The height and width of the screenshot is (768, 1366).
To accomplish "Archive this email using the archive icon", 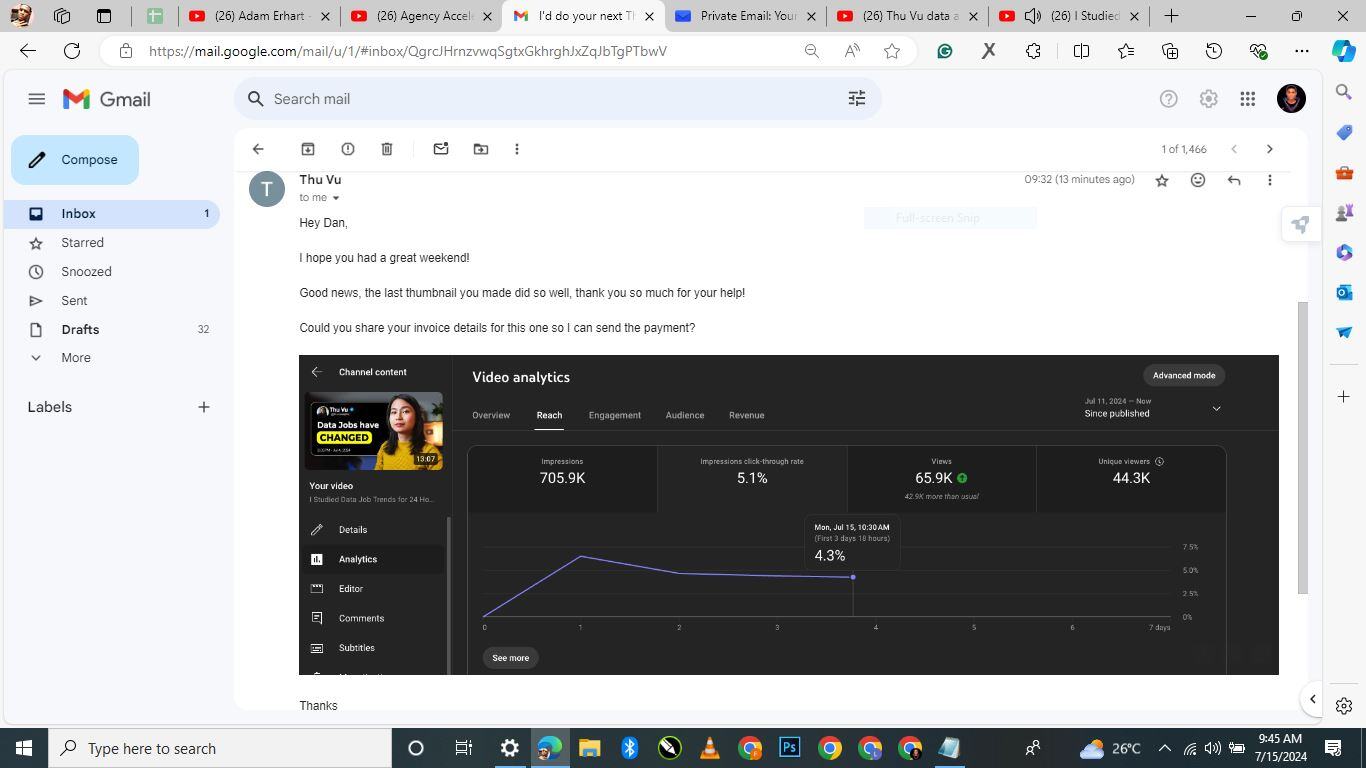I will [x=308, y=149].
